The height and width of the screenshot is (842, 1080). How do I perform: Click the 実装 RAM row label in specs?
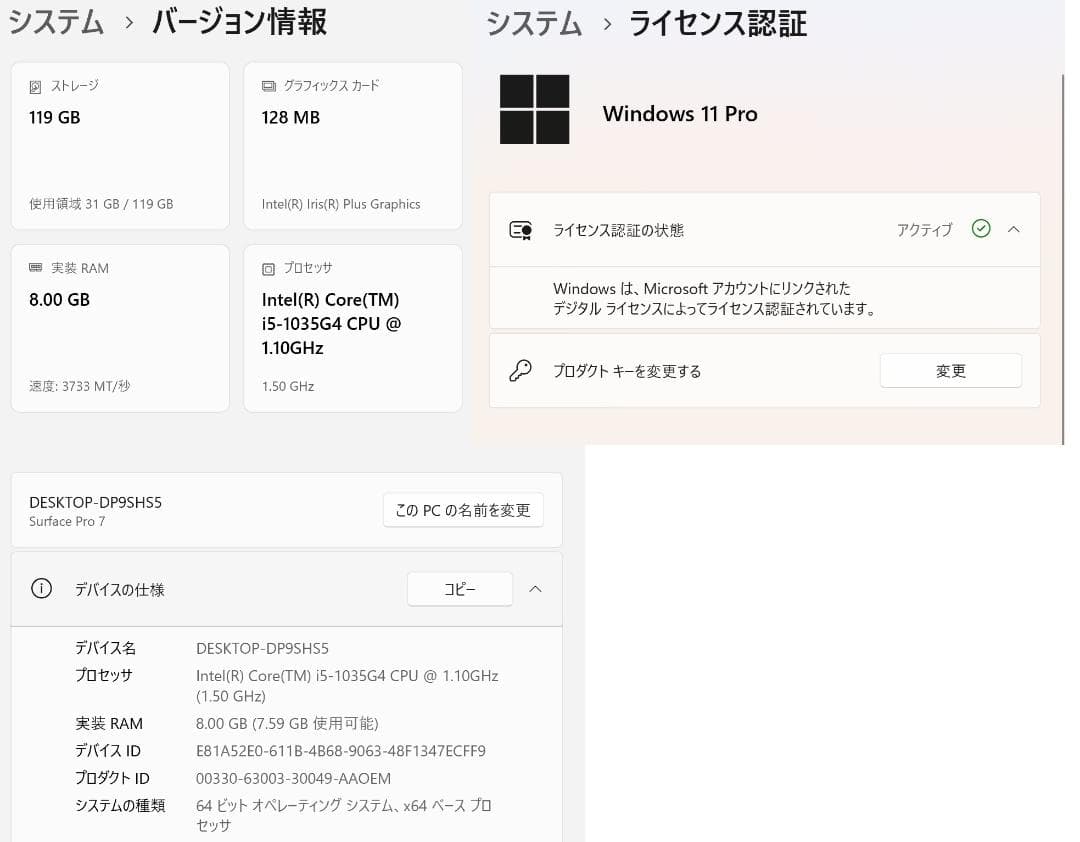109,723
